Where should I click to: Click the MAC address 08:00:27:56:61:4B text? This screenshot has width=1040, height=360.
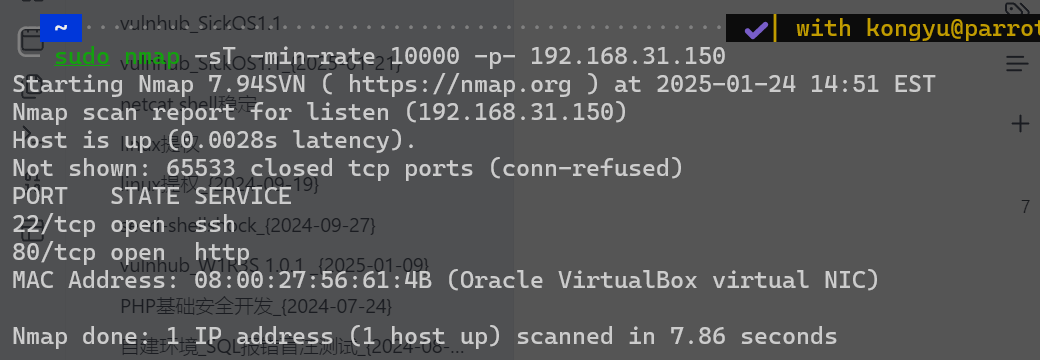coord(312,280)
